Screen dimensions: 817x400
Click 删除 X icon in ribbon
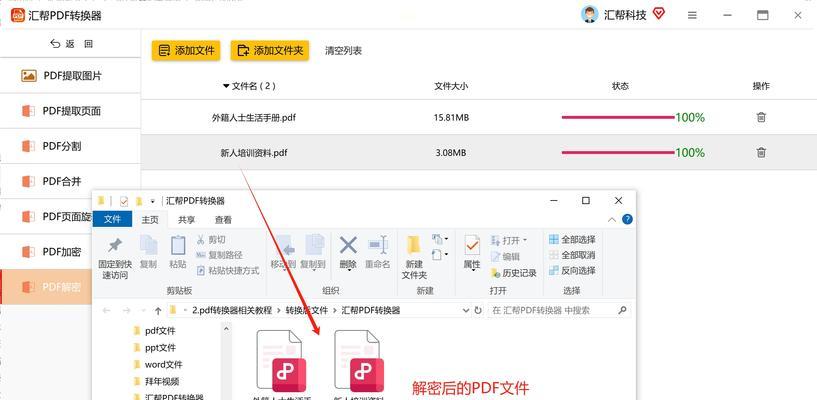(x=348, y=245)
